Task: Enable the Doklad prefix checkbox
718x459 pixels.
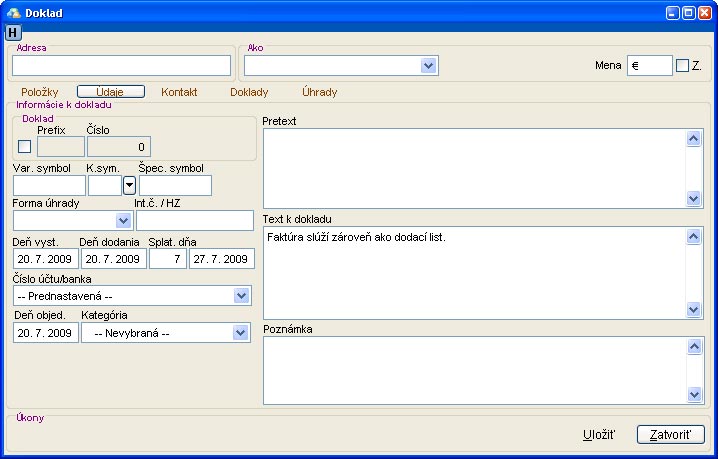Action: pyautogui.click(x=24, y=147)
